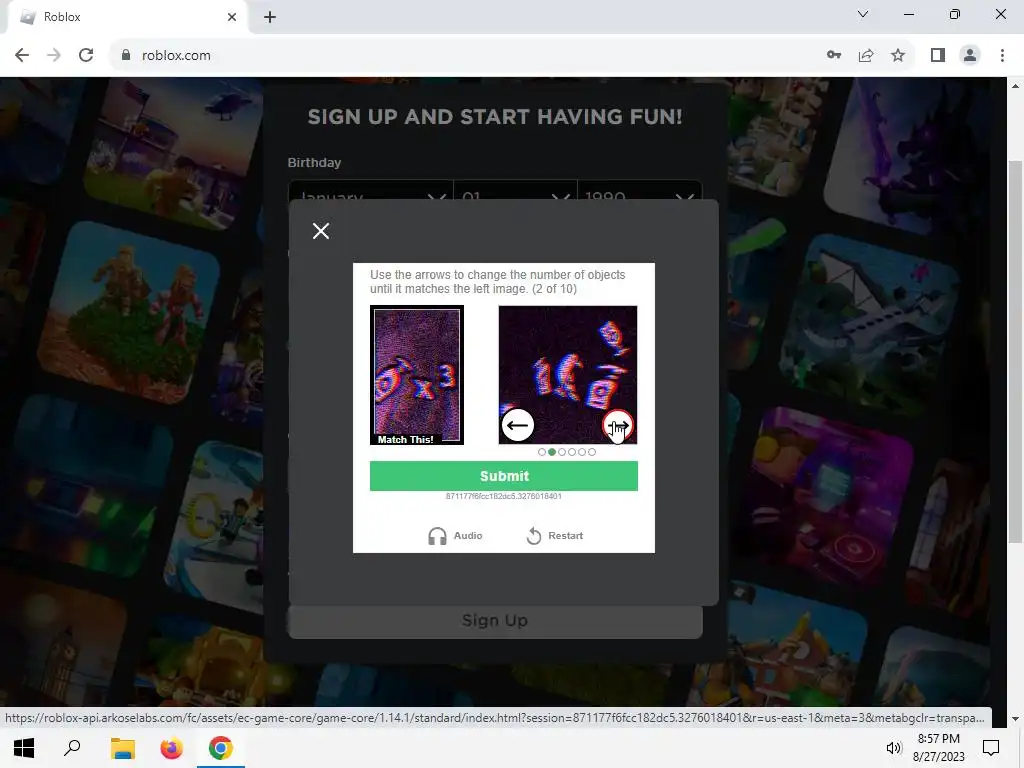Open the volume control in the tray
Viewport: 1024px width, 768px height.
(x=893, y=748)
